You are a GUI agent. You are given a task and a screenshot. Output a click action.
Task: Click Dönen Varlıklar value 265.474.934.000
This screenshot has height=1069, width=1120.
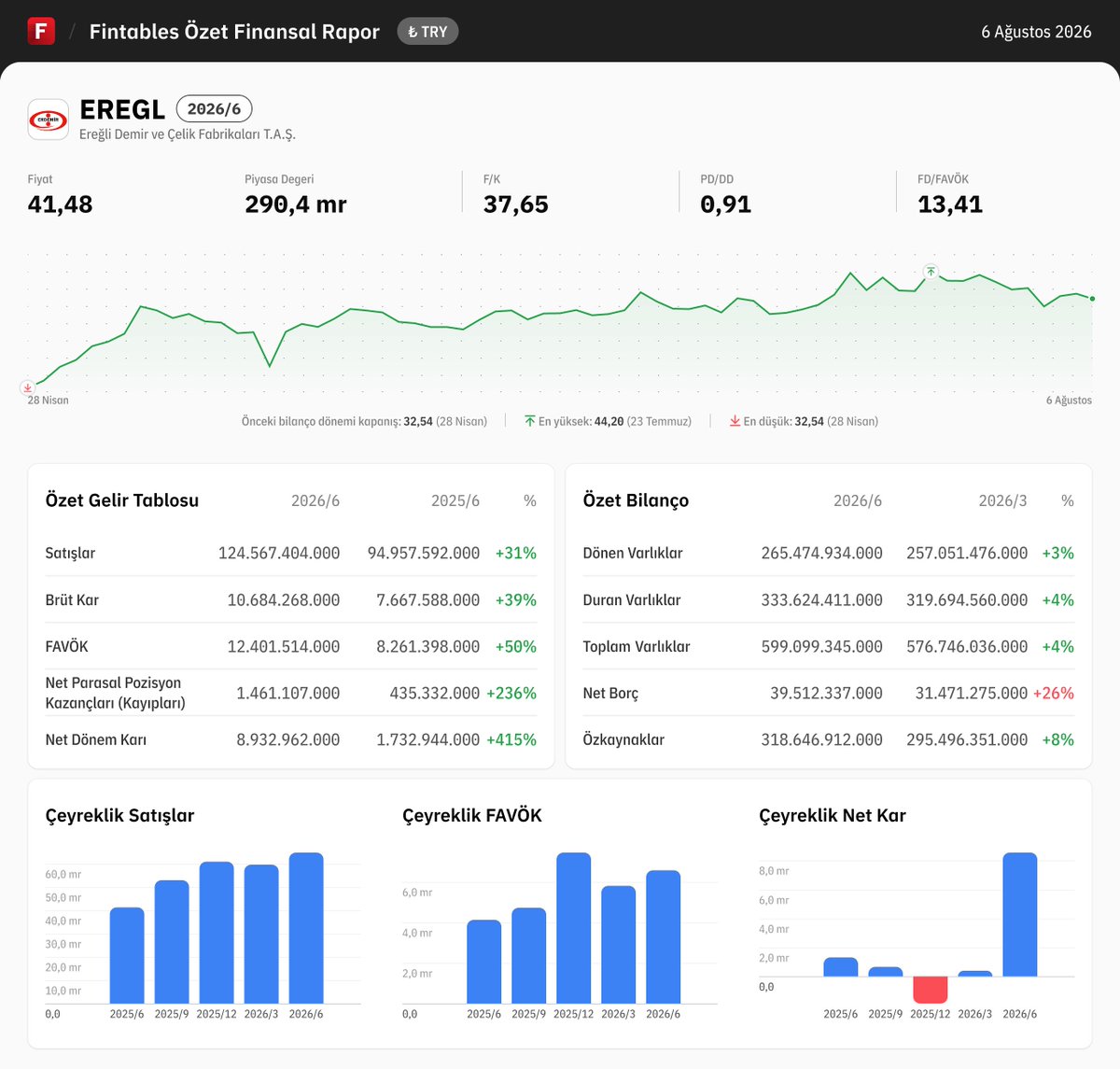(821, 553)
